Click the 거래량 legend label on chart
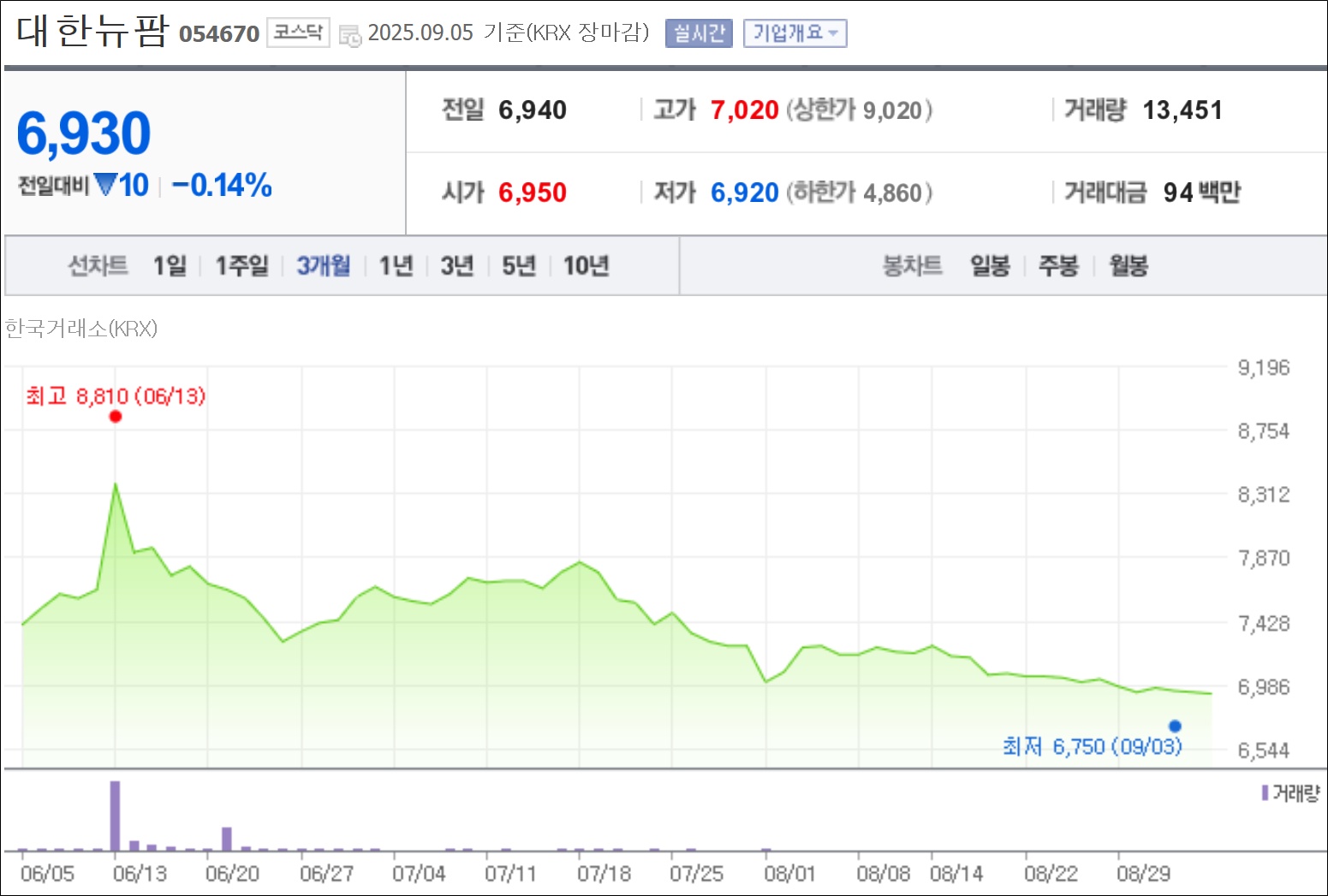 click(1290, 793)
